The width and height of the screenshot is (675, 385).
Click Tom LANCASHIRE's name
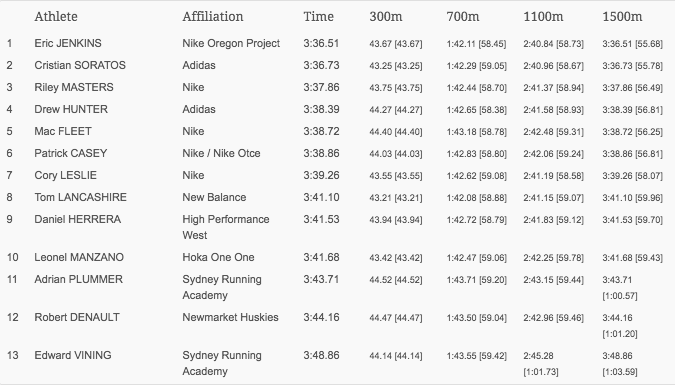81,197
